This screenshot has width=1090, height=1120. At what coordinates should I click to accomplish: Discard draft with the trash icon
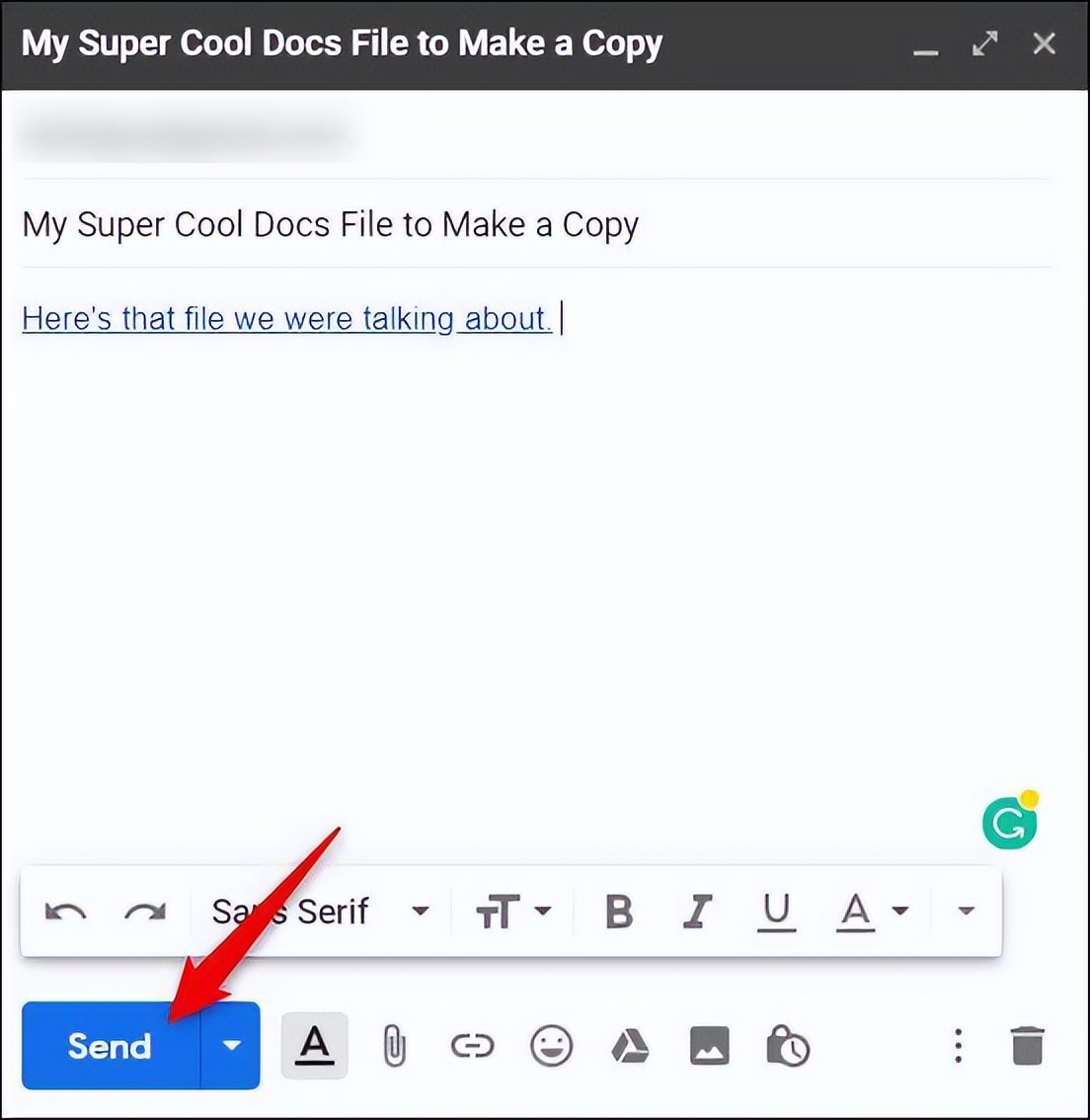click(x=1028, y=1047)
